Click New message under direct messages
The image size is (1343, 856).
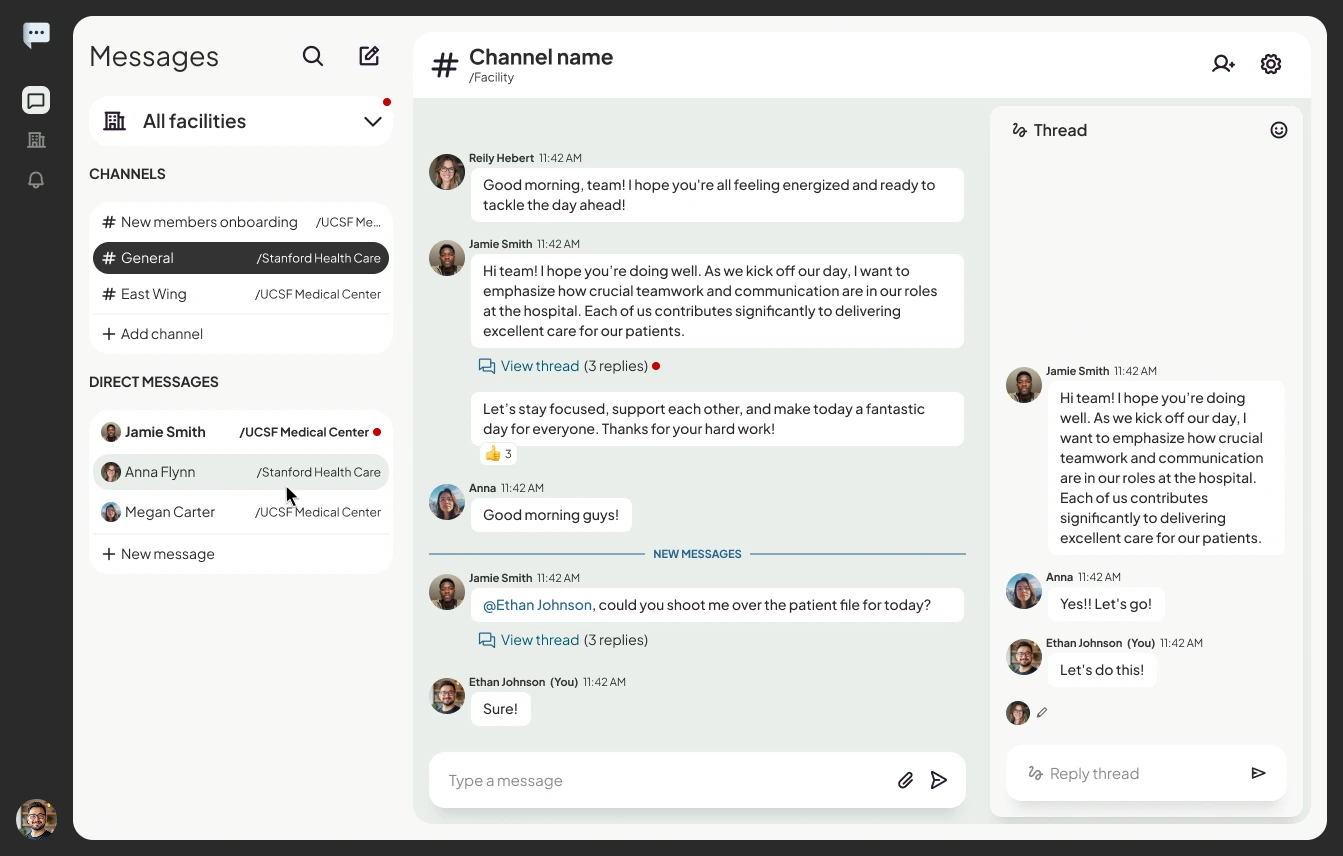(x=159, y=554)
